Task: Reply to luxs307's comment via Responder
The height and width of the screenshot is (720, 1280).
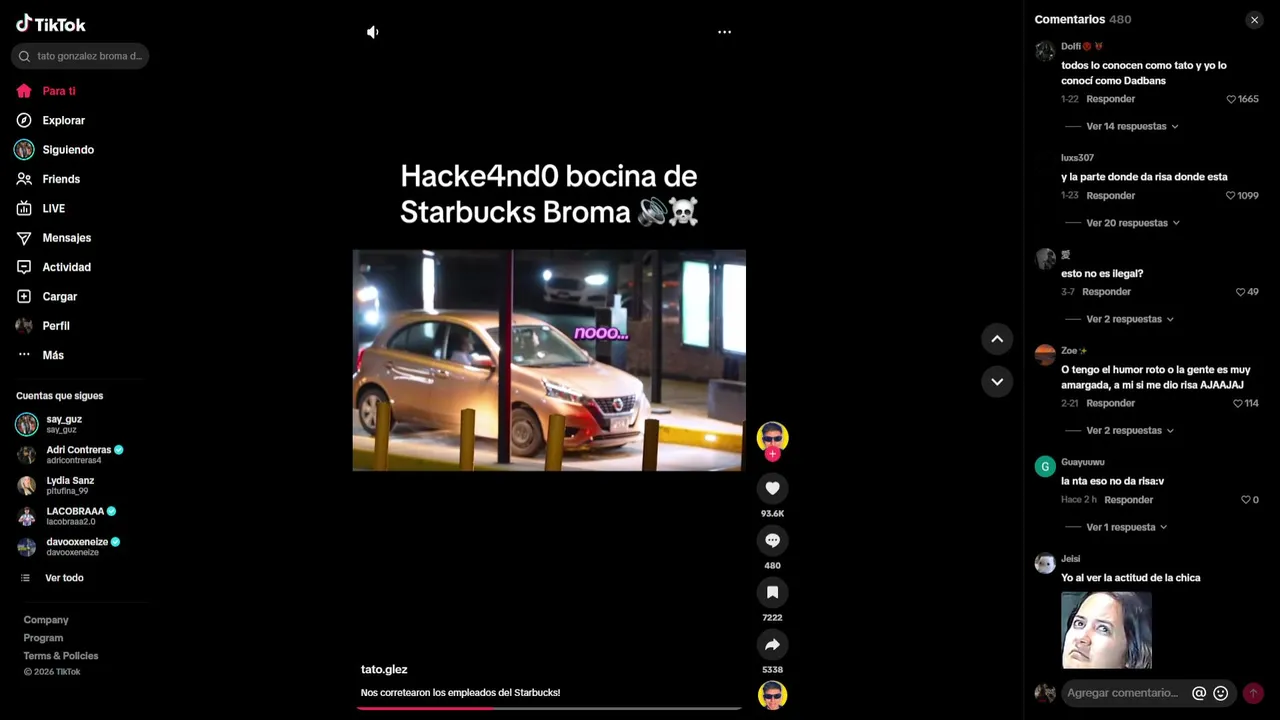Action: coord(1110,196)
